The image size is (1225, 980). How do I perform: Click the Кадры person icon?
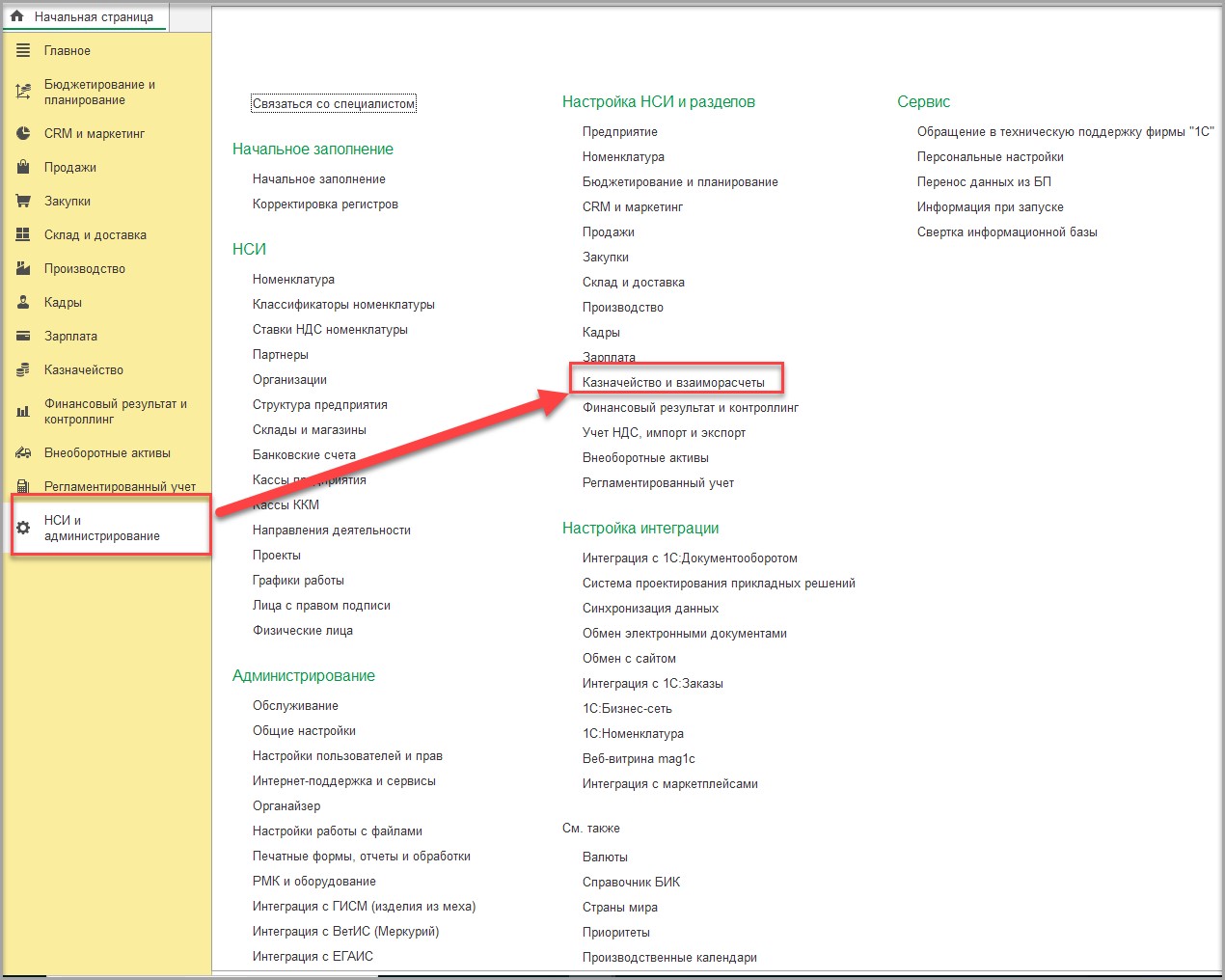click(23, 302)
